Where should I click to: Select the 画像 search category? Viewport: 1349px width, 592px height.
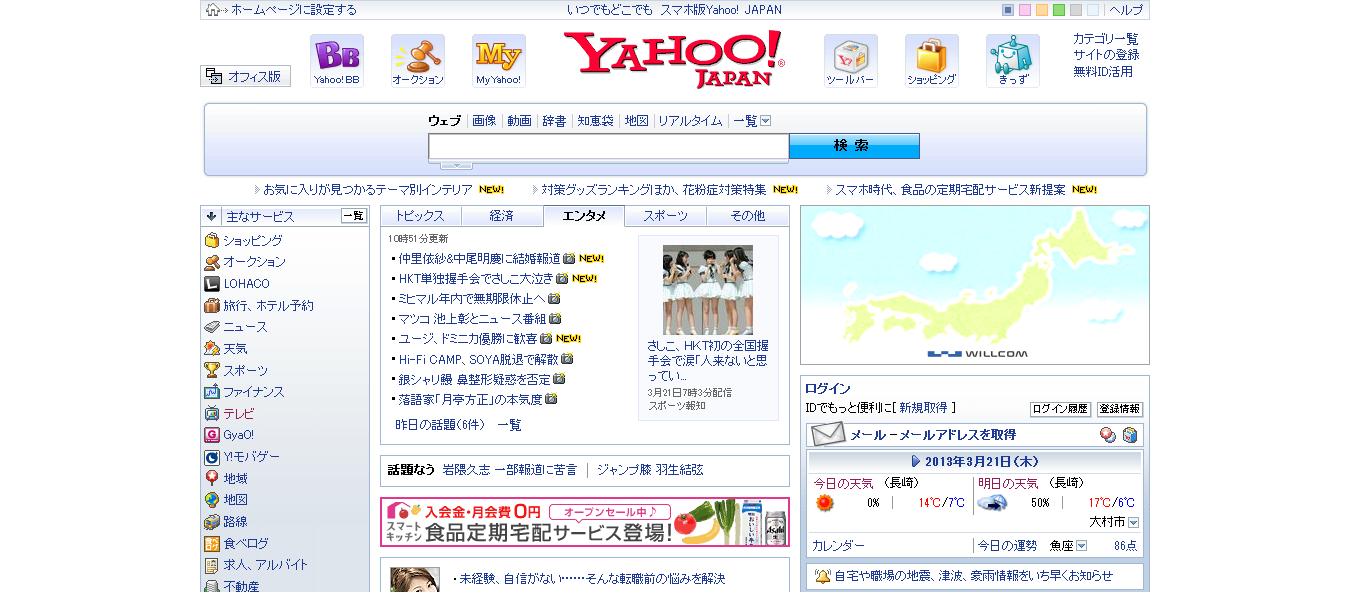tap(484, 121)
